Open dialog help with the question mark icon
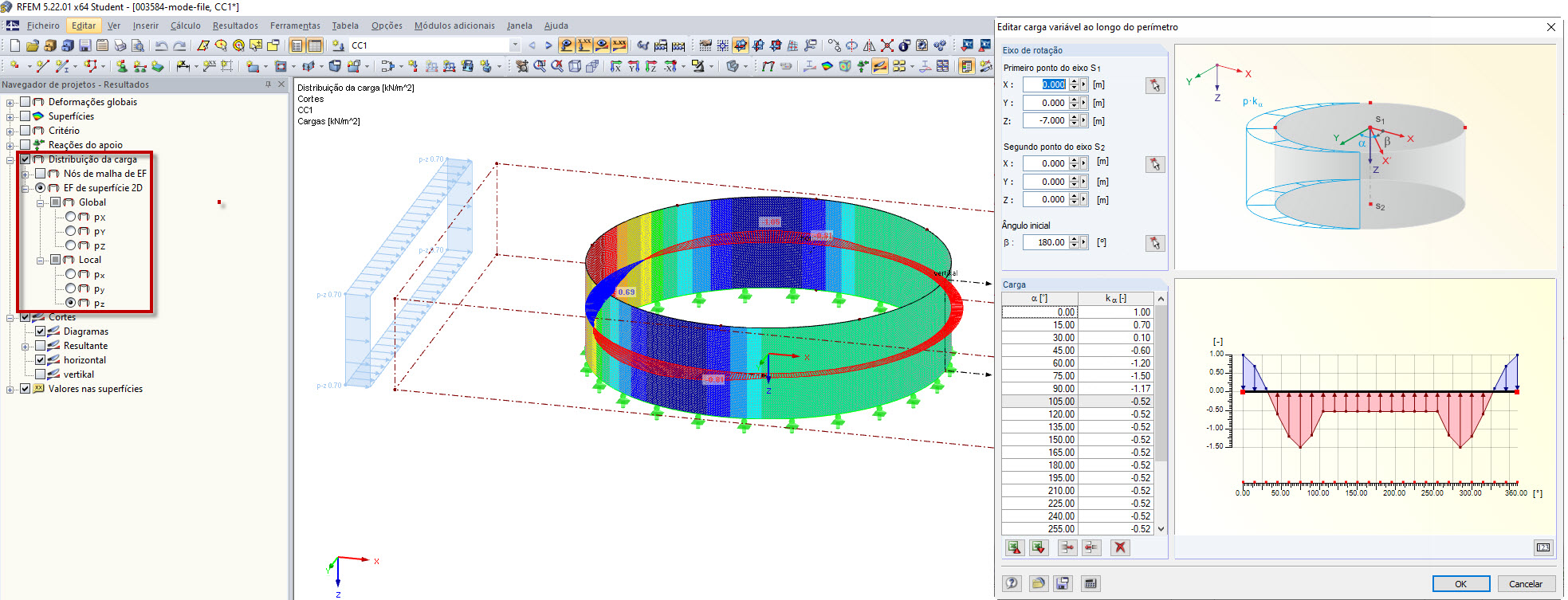 (1012, 583)
